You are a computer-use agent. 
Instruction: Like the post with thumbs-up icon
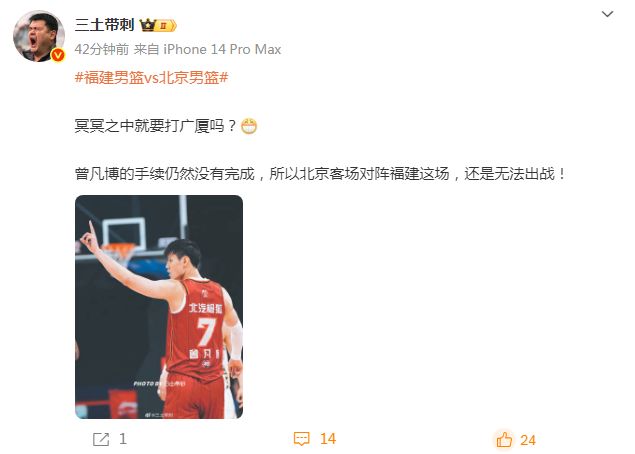point(504,439)
